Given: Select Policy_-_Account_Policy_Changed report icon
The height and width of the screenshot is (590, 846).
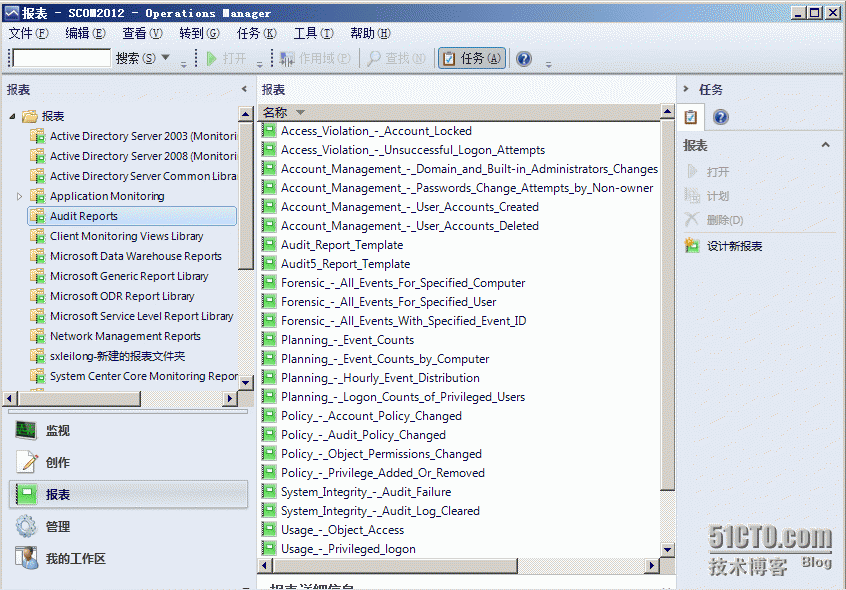Looking at the screenshot, I should point(269,416).
